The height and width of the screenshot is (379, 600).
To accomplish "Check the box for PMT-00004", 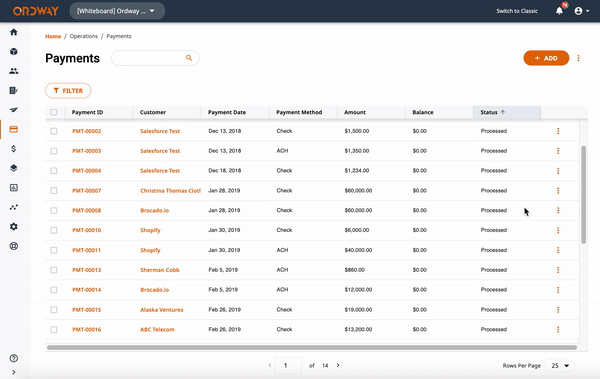I will tap(54, 171).
